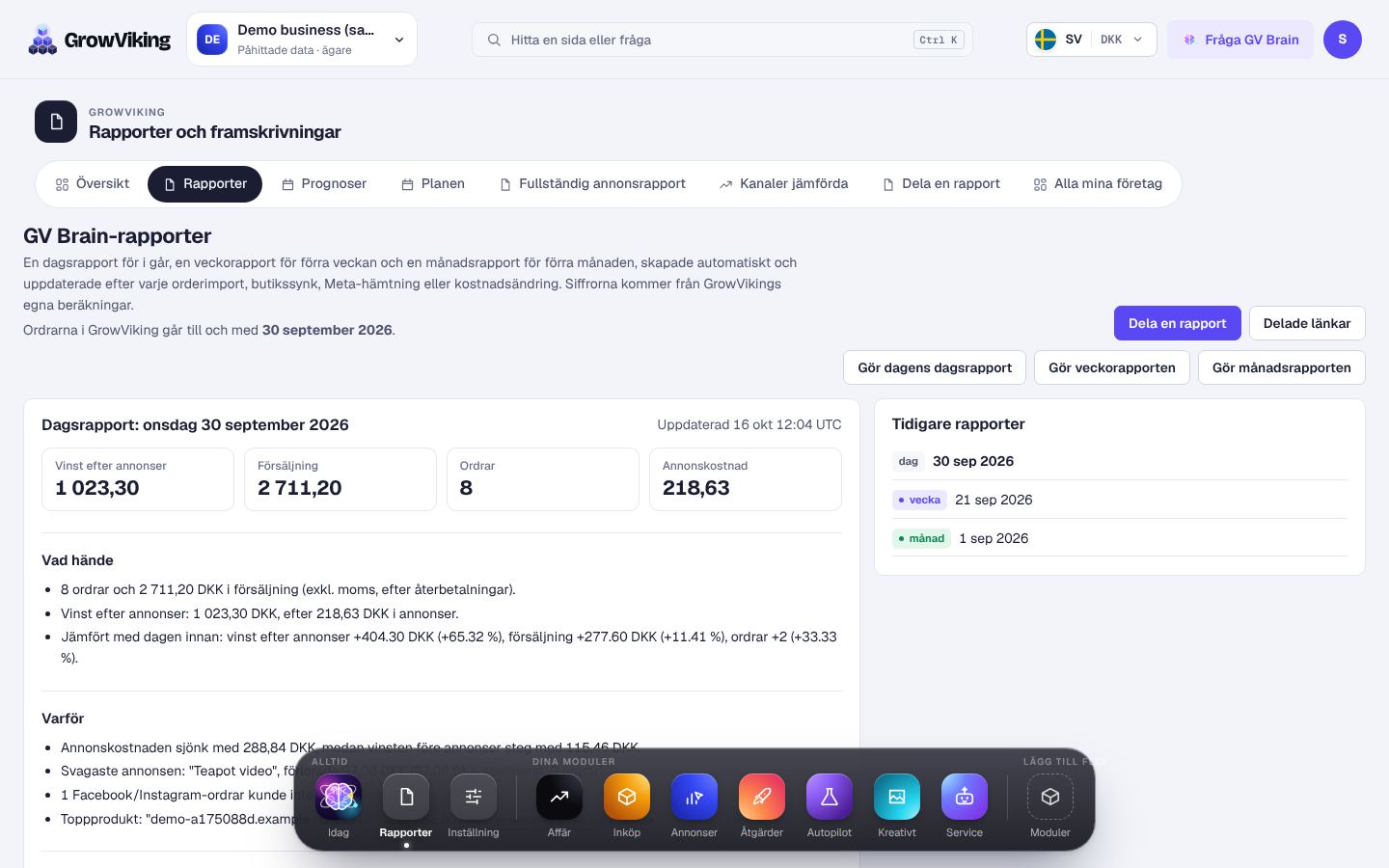Open the user avatar S menu

(x=1343, y=40)
